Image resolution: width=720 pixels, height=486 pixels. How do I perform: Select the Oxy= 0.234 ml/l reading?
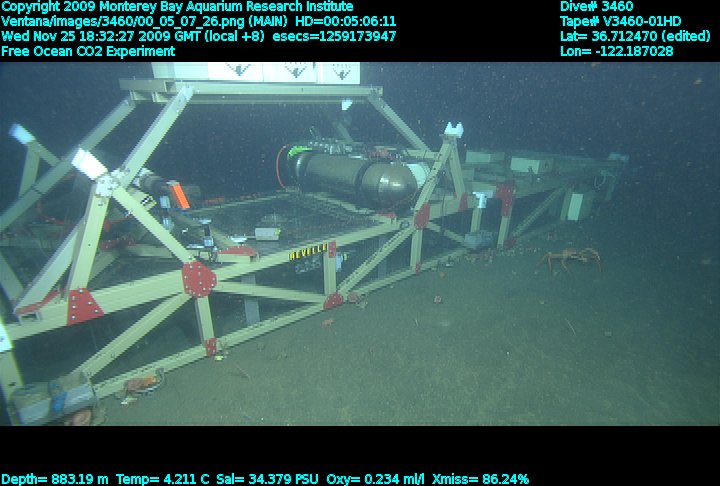[376, 479]
